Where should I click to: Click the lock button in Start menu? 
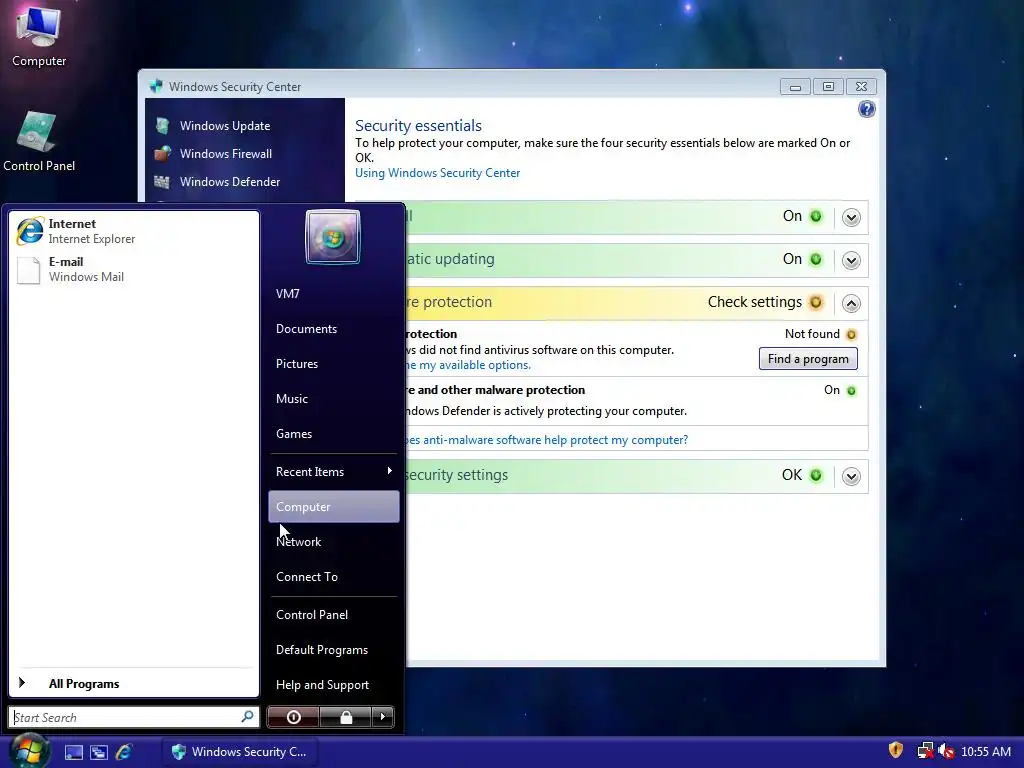345,717
